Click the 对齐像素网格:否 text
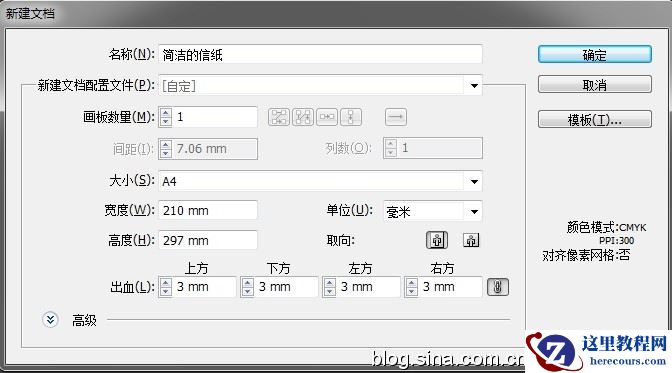The height and width of the screenshot is (373, 672). [x=586, y=256]
